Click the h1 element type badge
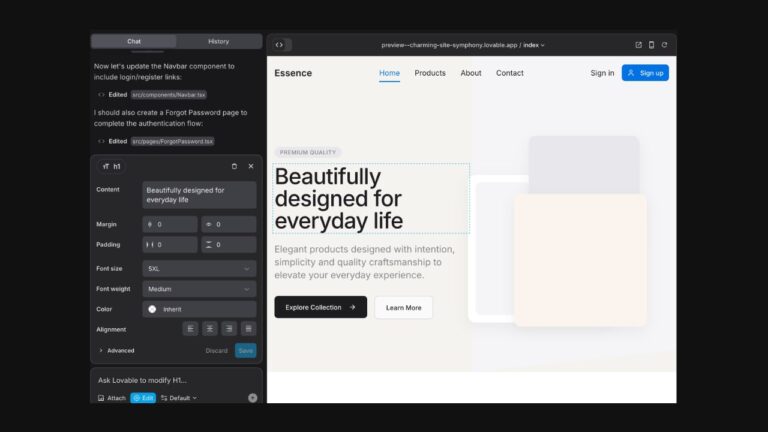Viewport: 768px width, 432px height. (112, 167)
